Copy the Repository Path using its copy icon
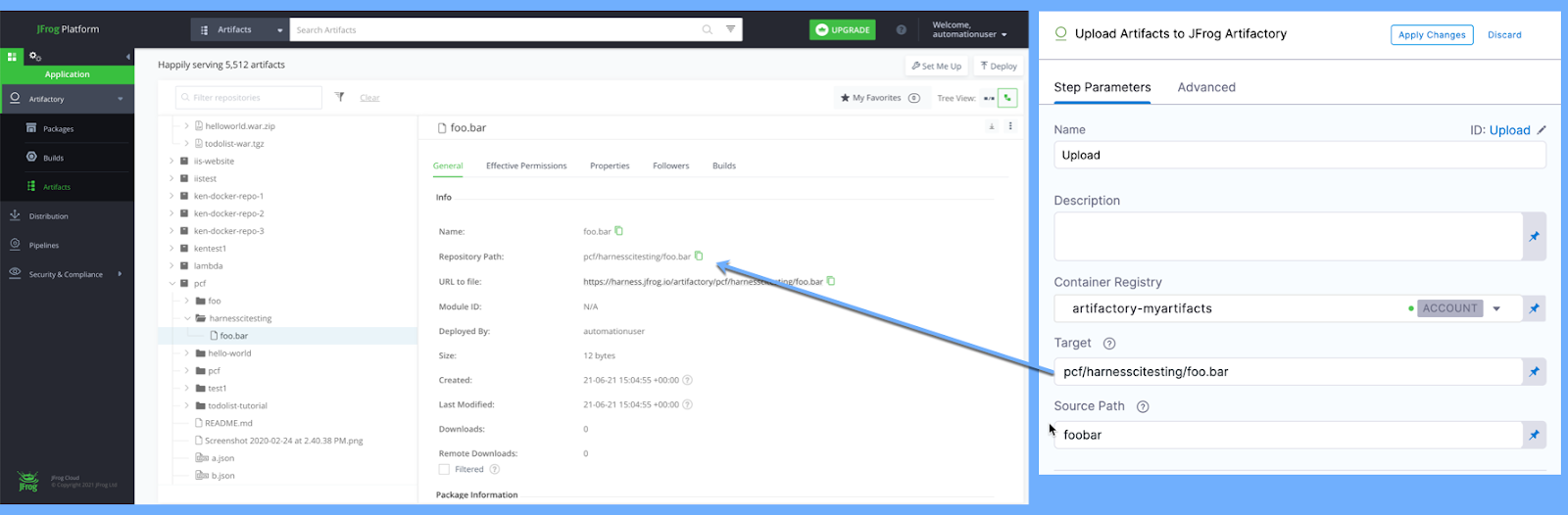 699,257
